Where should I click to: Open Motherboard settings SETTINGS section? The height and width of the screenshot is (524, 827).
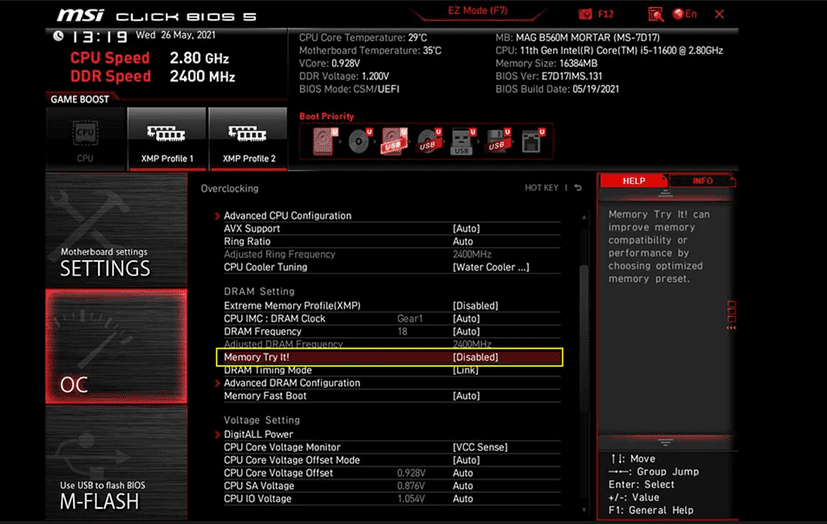click(116, 230)
